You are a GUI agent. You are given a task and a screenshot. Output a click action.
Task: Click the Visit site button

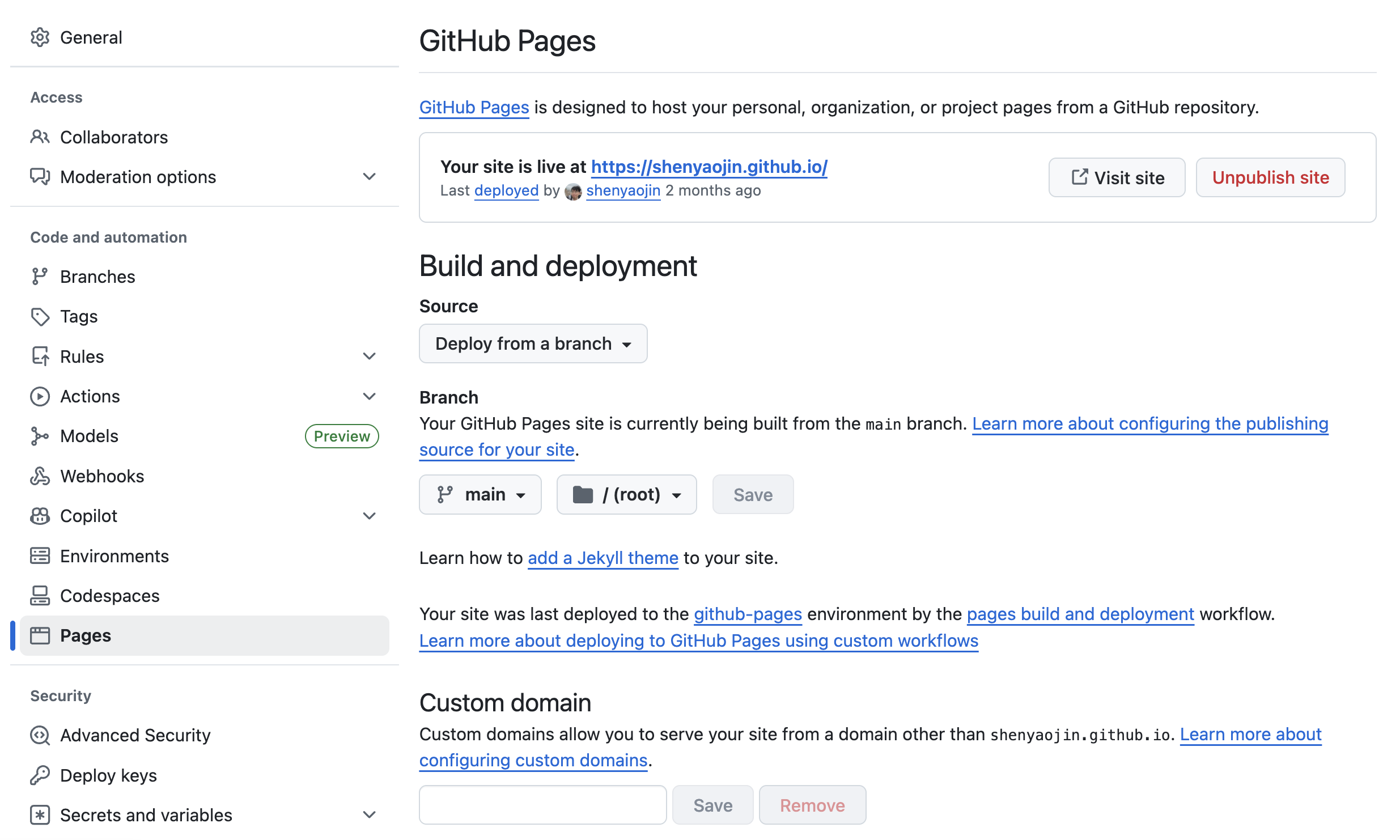point(1116,177)
